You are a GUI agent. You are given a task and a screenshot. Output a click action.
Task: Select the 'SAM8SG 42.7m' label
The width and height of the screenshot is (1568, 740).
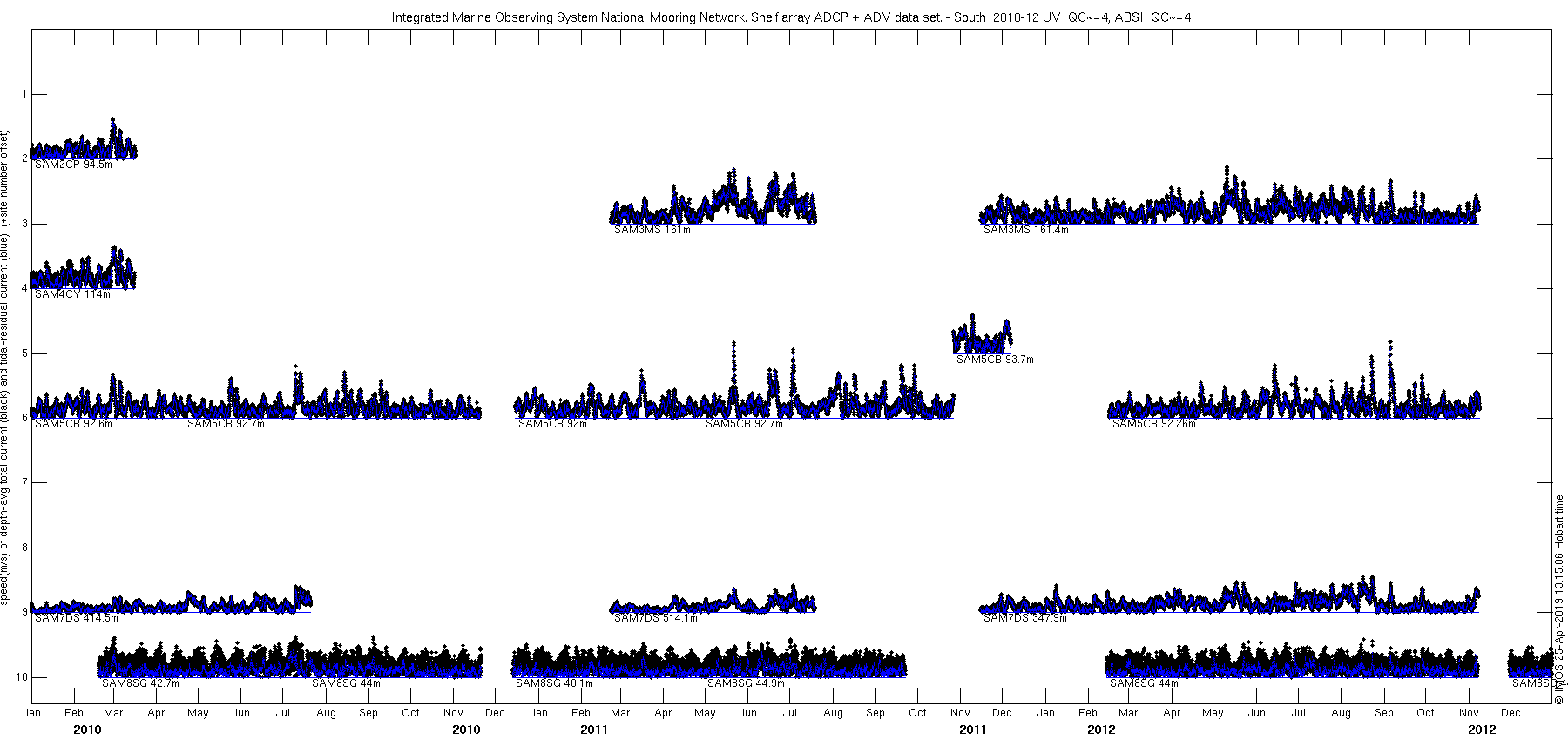[x=140, y=683]
